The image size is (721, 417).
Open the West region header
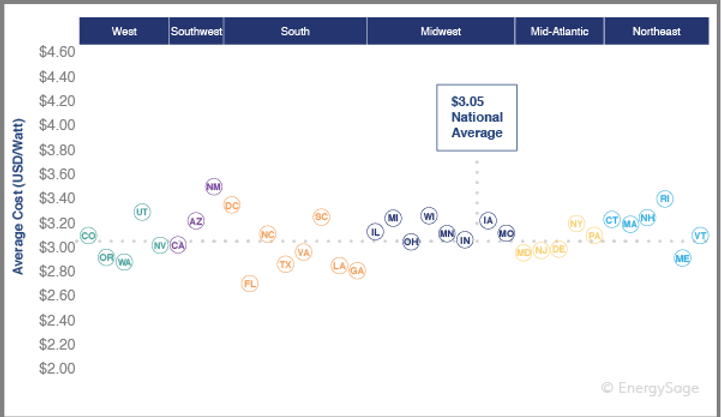pos(124,31)
